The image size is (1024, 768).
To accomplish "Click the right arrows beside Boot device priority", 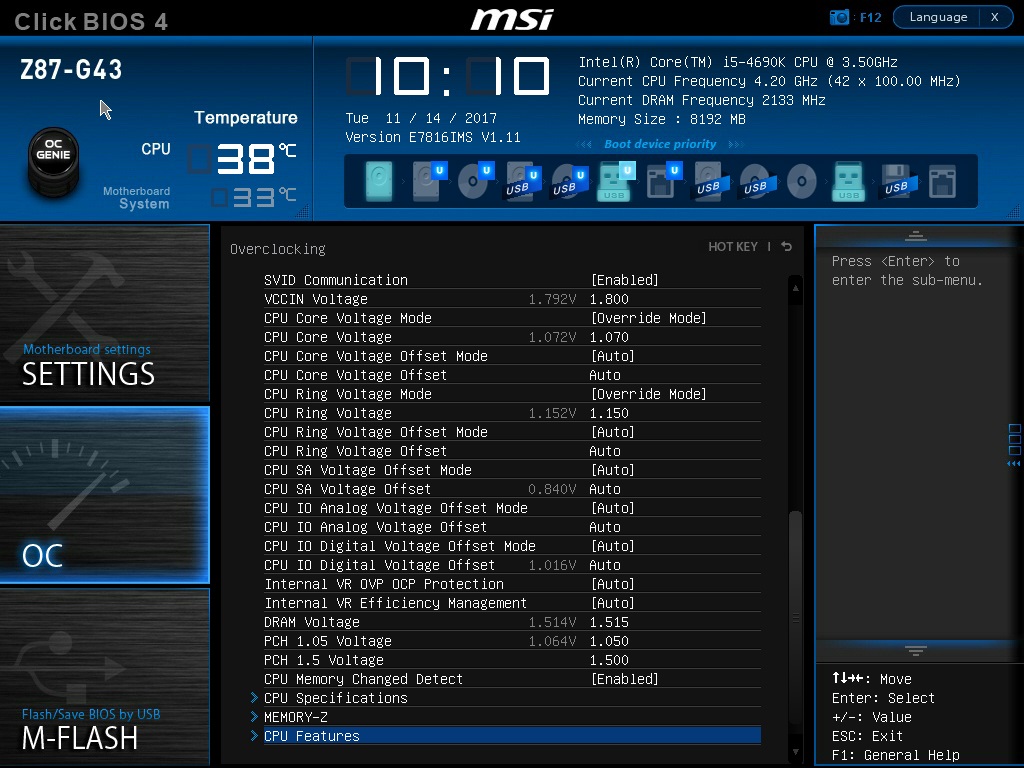I will coord(735,144).
